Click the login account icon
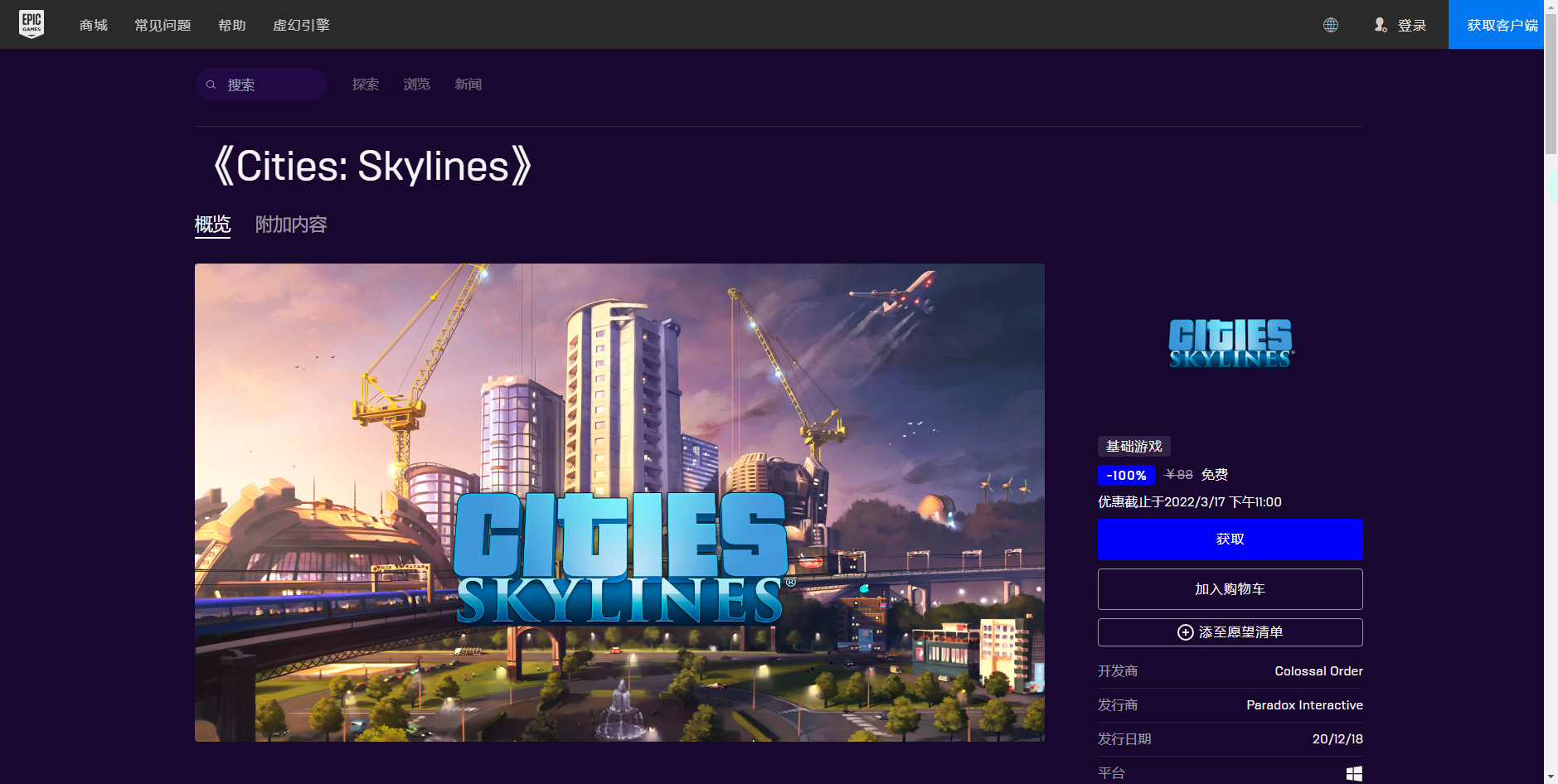 click(x=1381, y=25)
